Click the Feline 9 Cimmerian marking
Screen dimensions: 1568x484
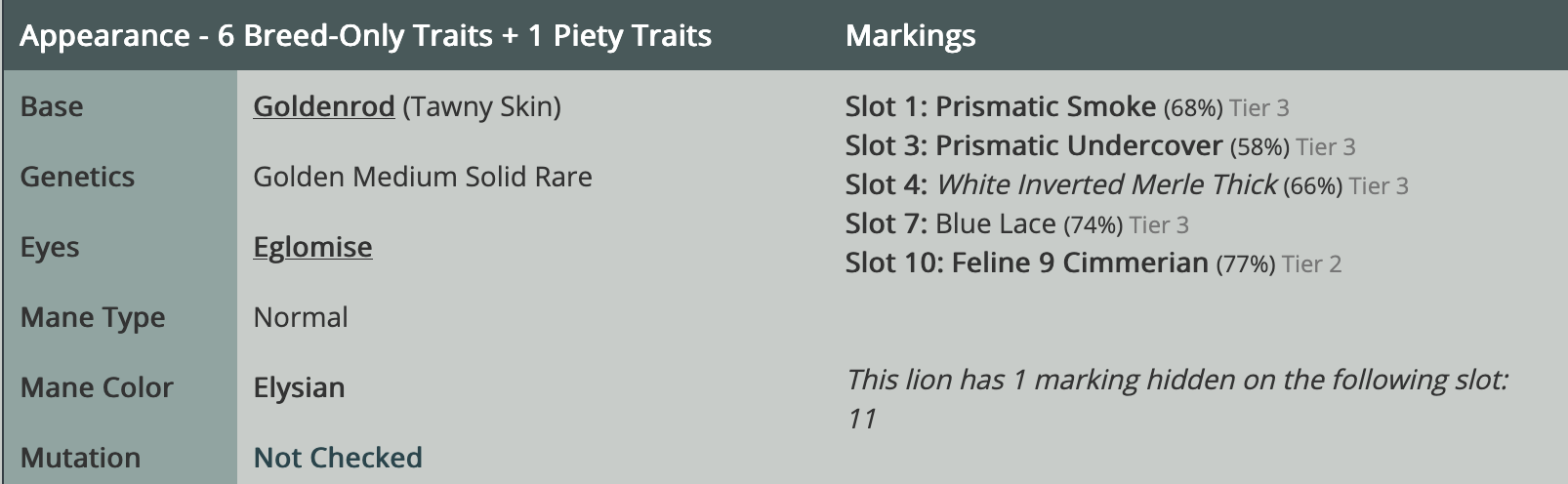[1079, 262]
